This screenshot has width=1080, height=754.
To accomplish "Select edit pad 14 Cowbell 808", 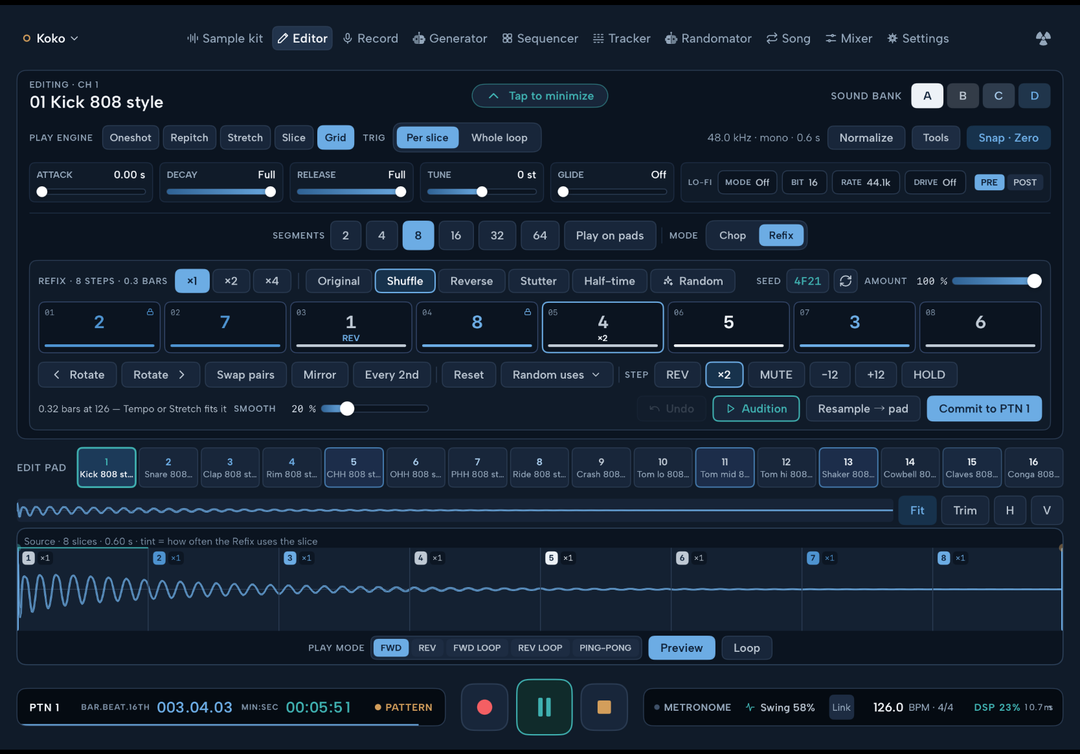I will pos(910,468).
